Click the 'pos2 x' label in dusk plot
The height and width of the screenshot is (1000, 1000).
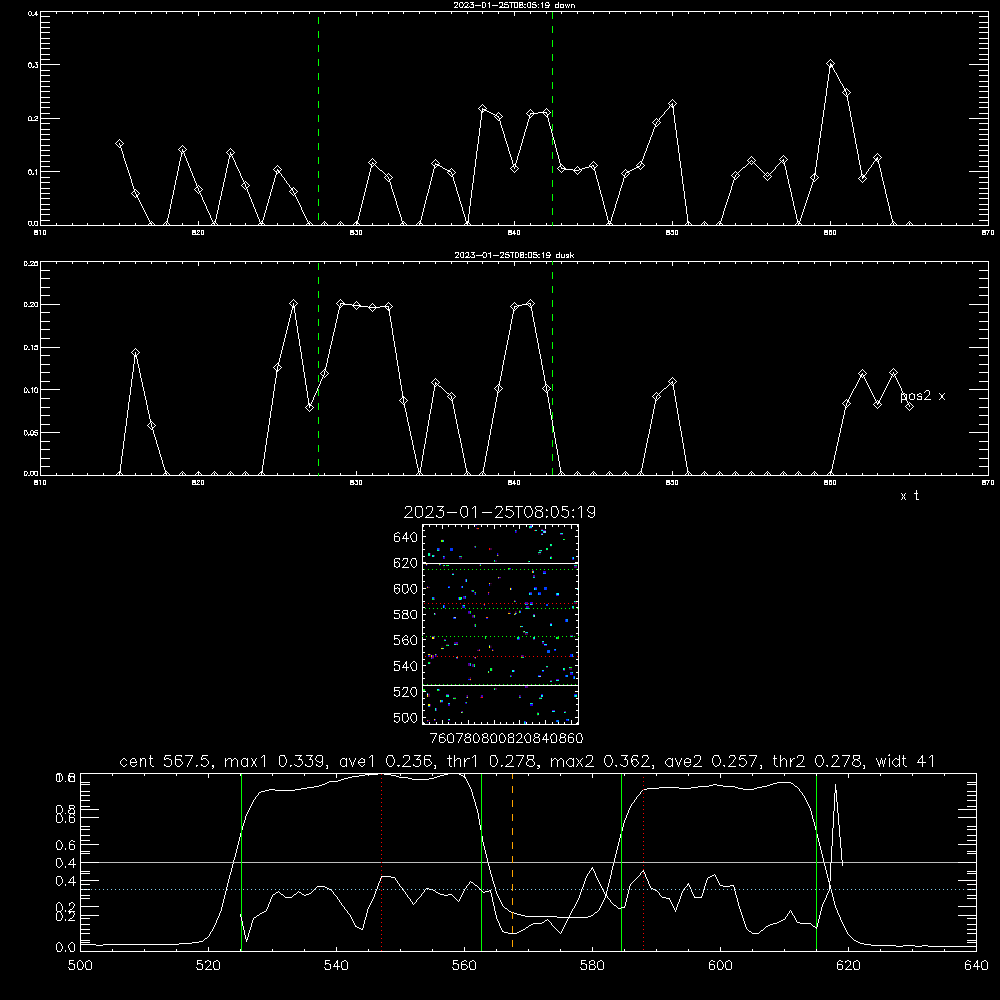pos(922,396)
